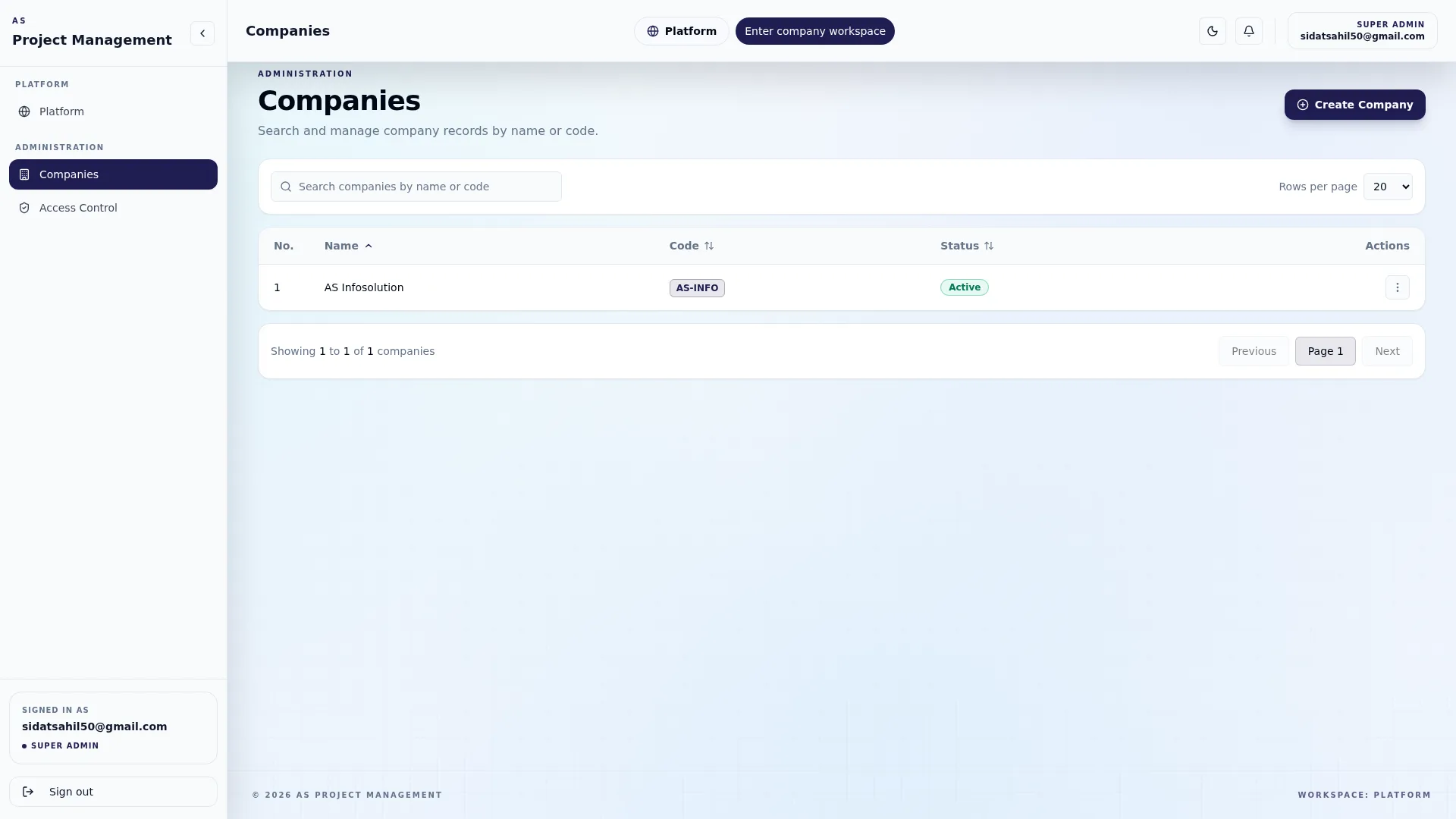The width and height of the screenshot is (1456, 819).
Task: Click Enter company workspace button
Action: pos(814,31)
